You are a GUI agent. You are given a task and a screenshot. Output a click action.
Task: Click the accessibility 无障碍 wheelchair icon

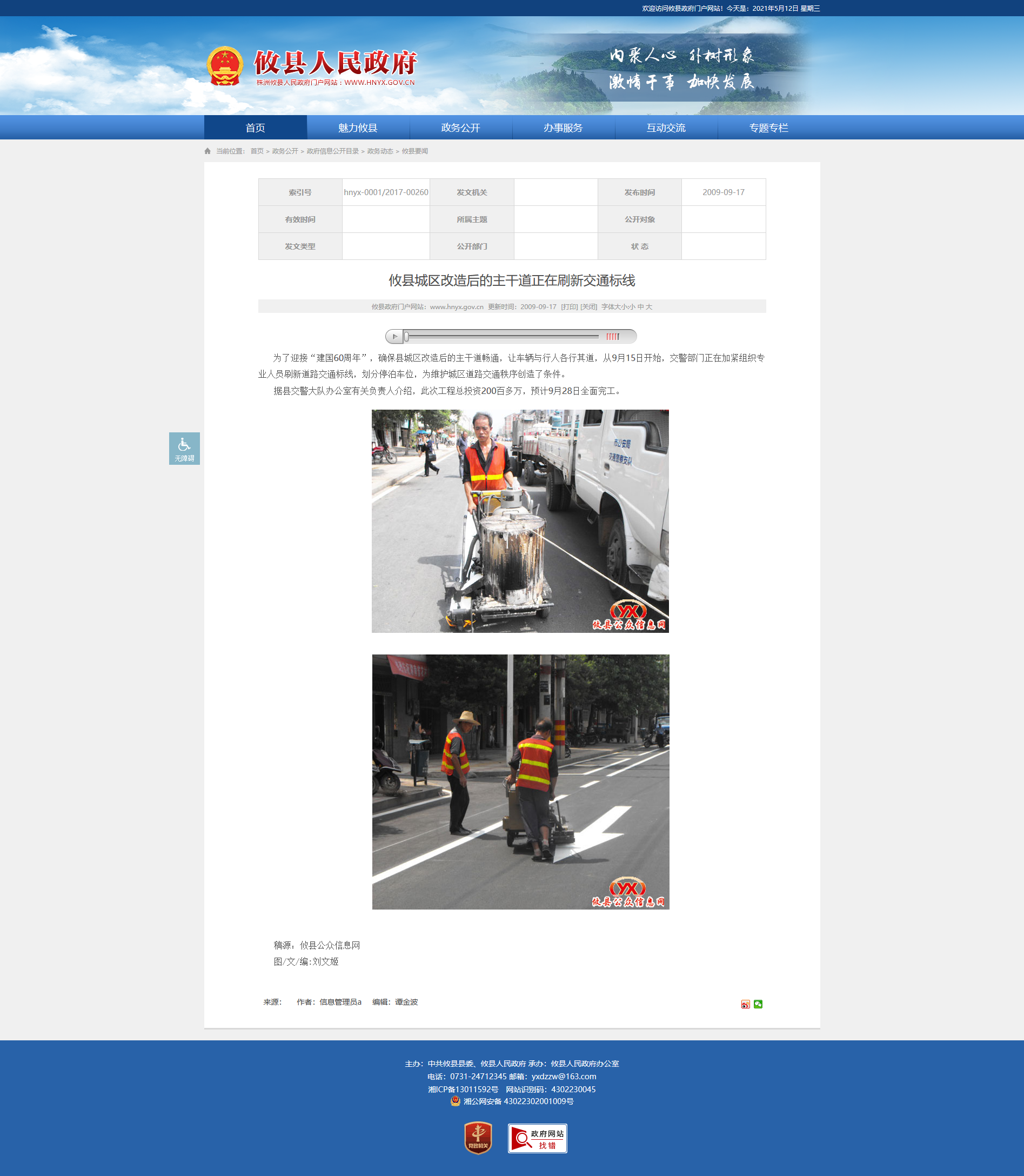coord(184,448)
